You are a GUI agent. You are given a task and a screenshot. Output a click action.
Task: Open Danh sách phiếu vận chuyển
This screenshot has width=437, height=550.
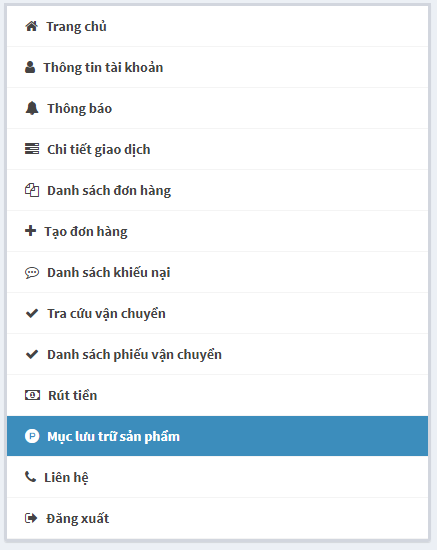[x=217, y=355]
